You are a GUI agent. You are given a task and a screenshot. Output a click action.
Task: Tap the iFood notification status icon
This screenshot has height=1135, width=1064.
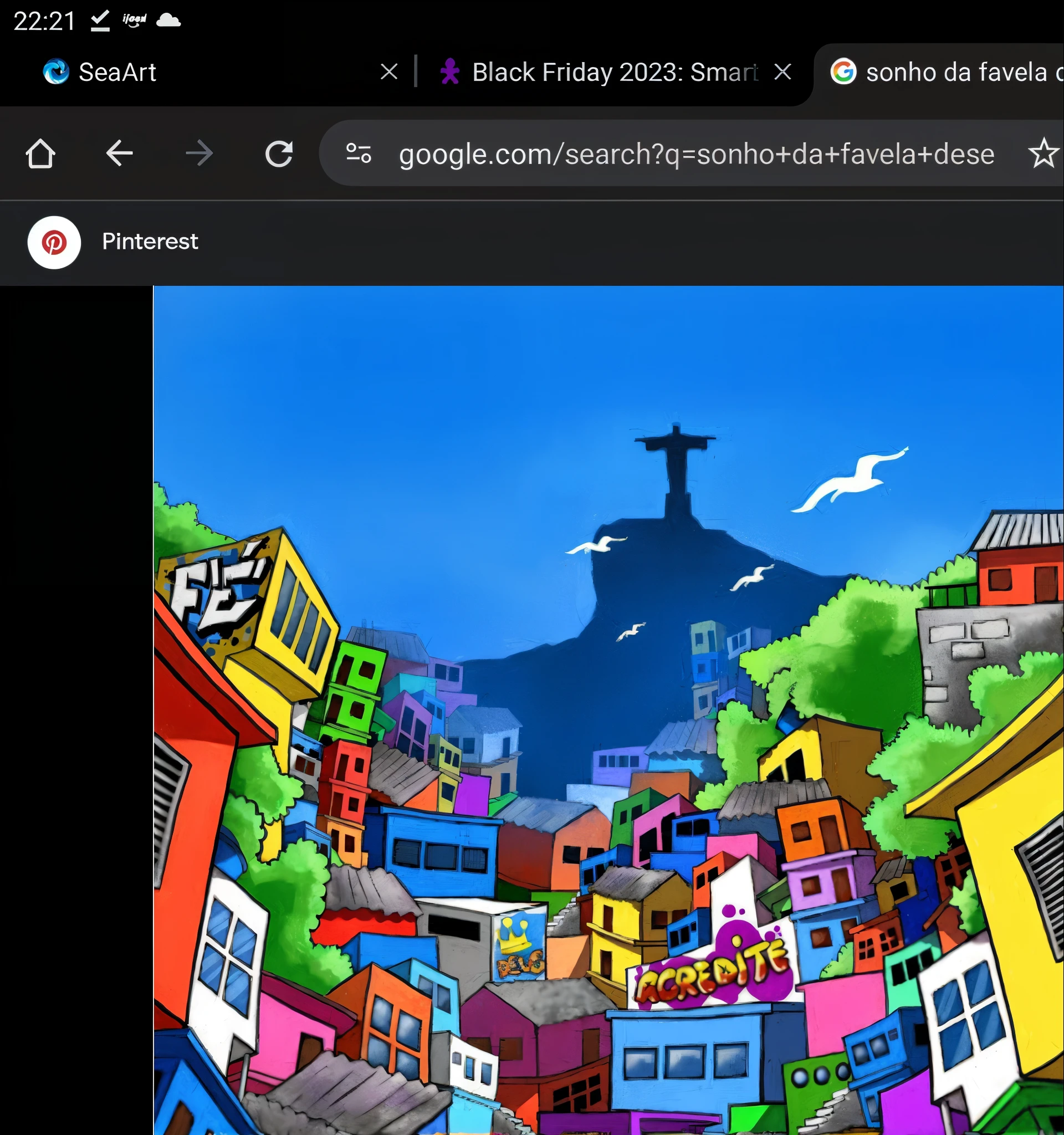pos(134,20)
